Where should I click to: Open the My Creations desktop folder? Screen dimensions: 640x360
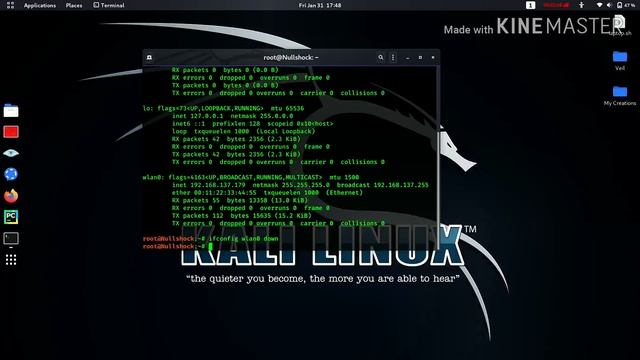620,96
